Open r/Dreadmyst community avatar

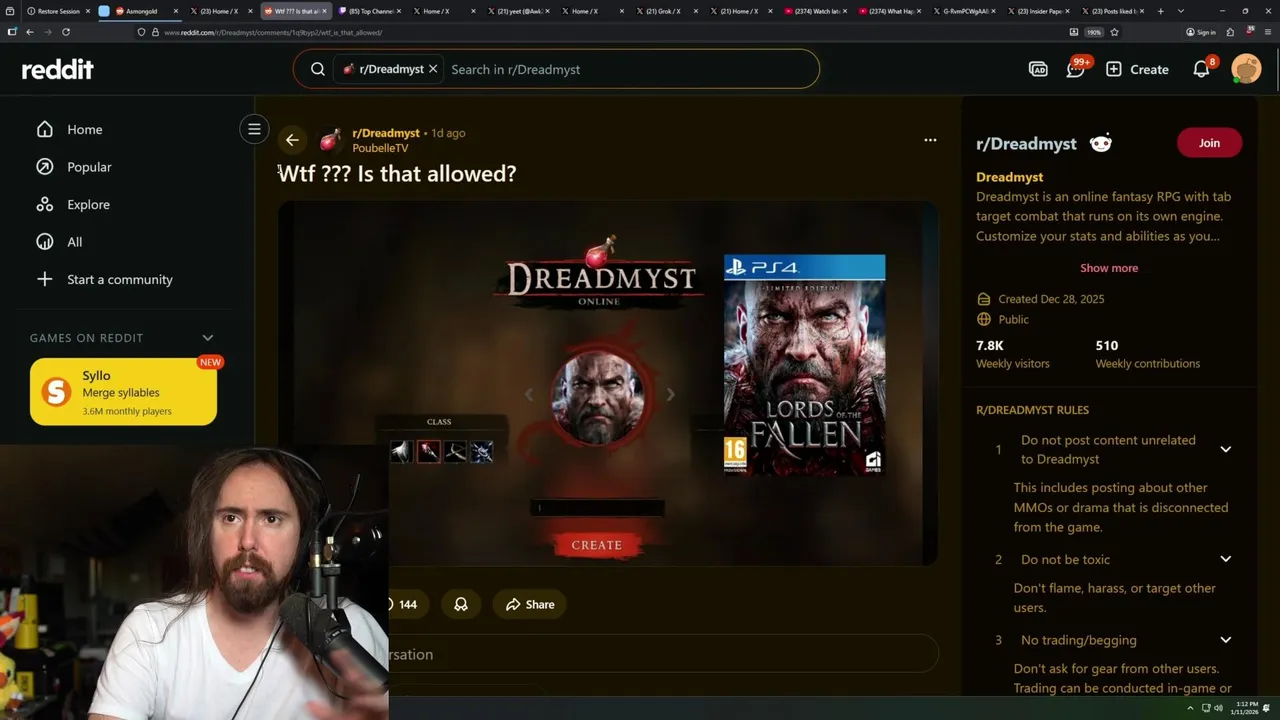point(331,139)
